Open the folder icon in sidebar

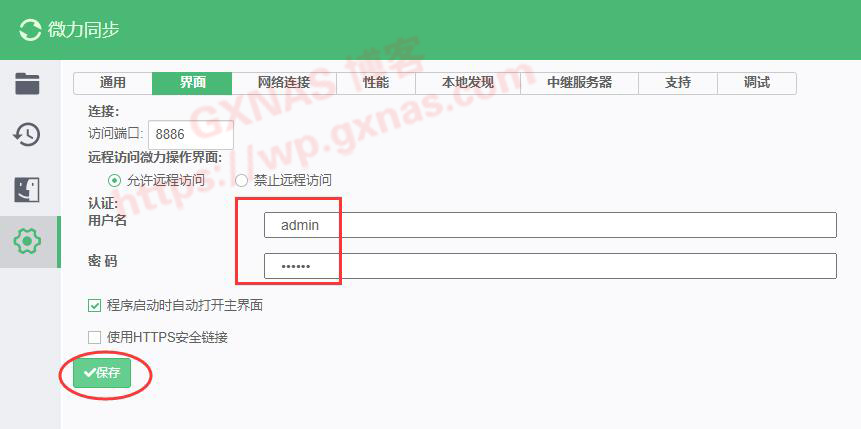(x=27, y=83)
